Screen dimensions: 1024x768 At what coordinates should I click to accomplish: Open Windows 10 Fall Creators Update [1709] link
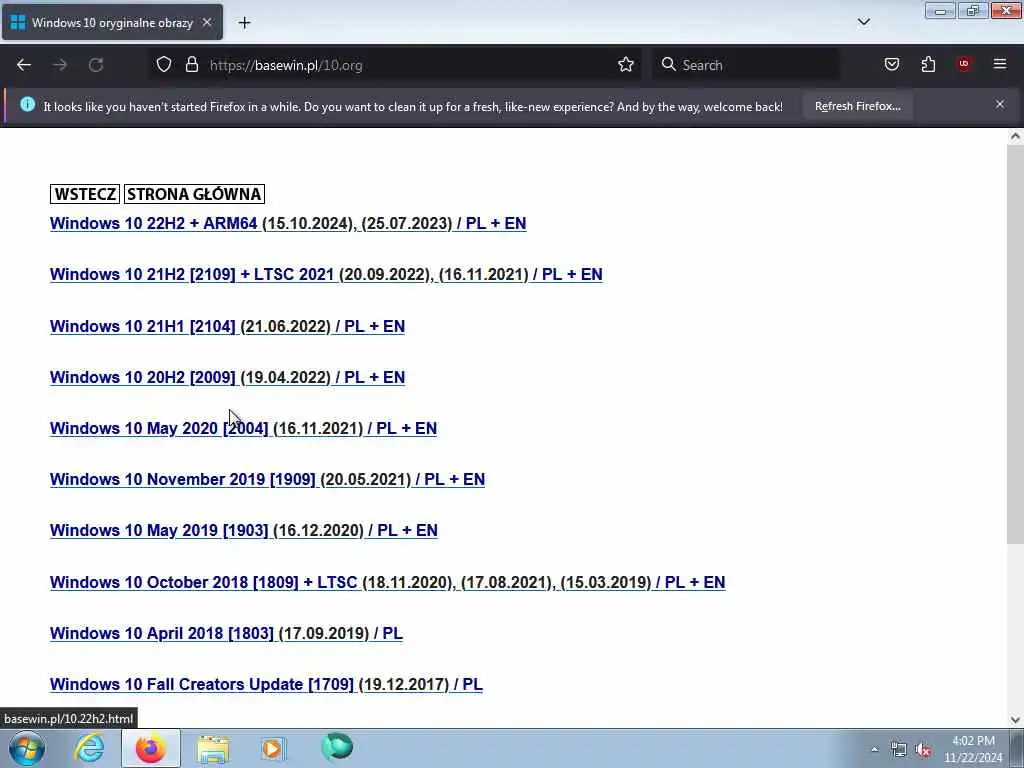[266, 684]
